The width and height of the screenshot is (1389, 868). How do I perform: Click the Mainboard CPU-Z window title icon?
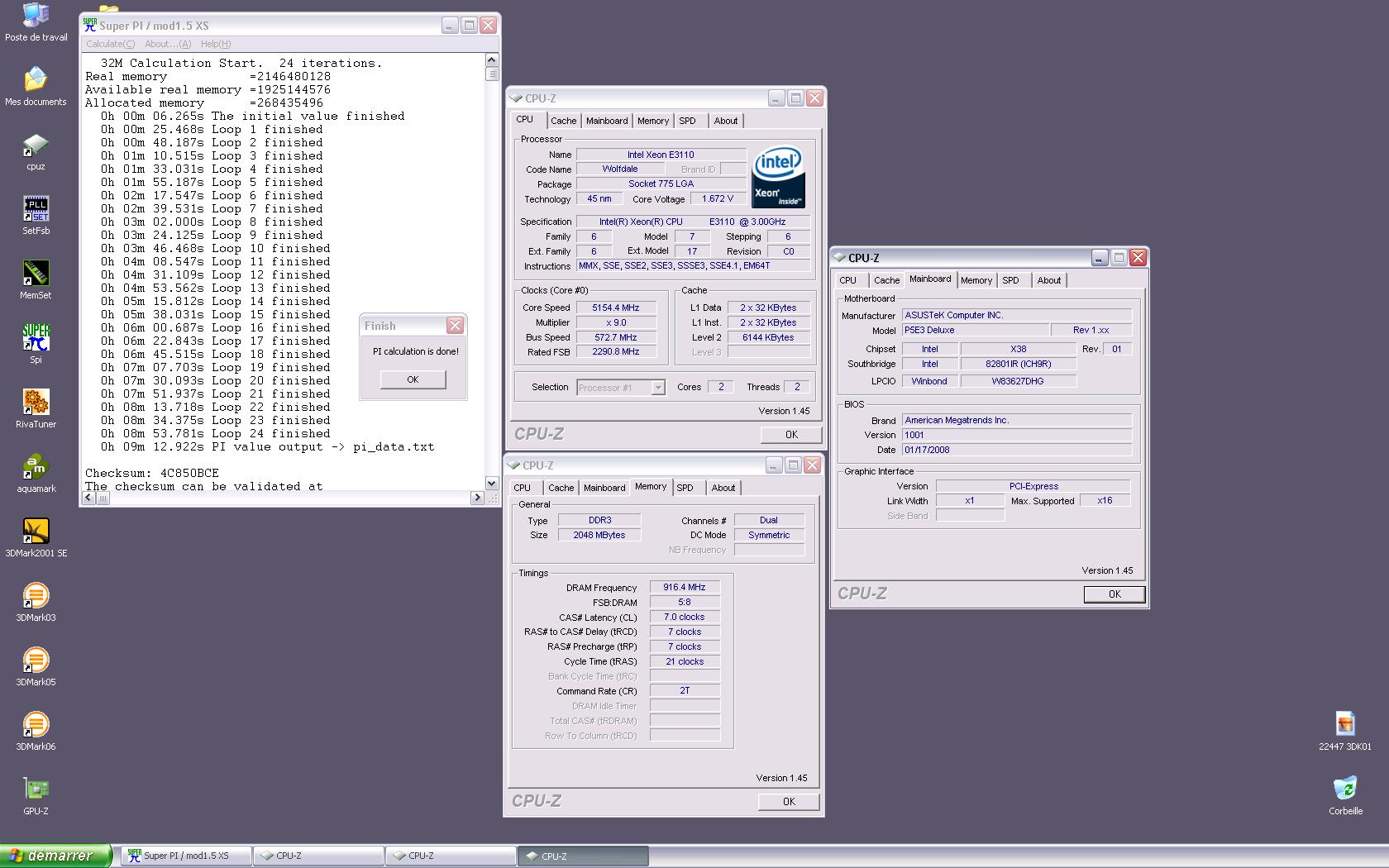839,258
